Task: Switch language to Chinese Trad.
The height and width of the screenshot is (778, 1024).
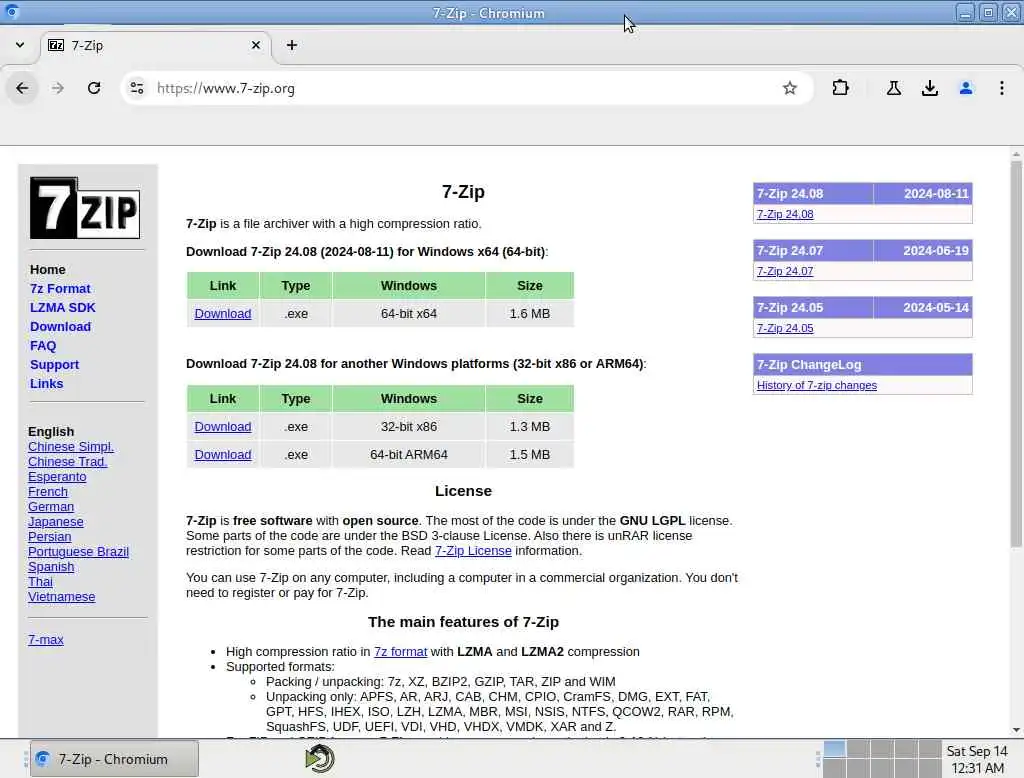Action: pos(67,462)
